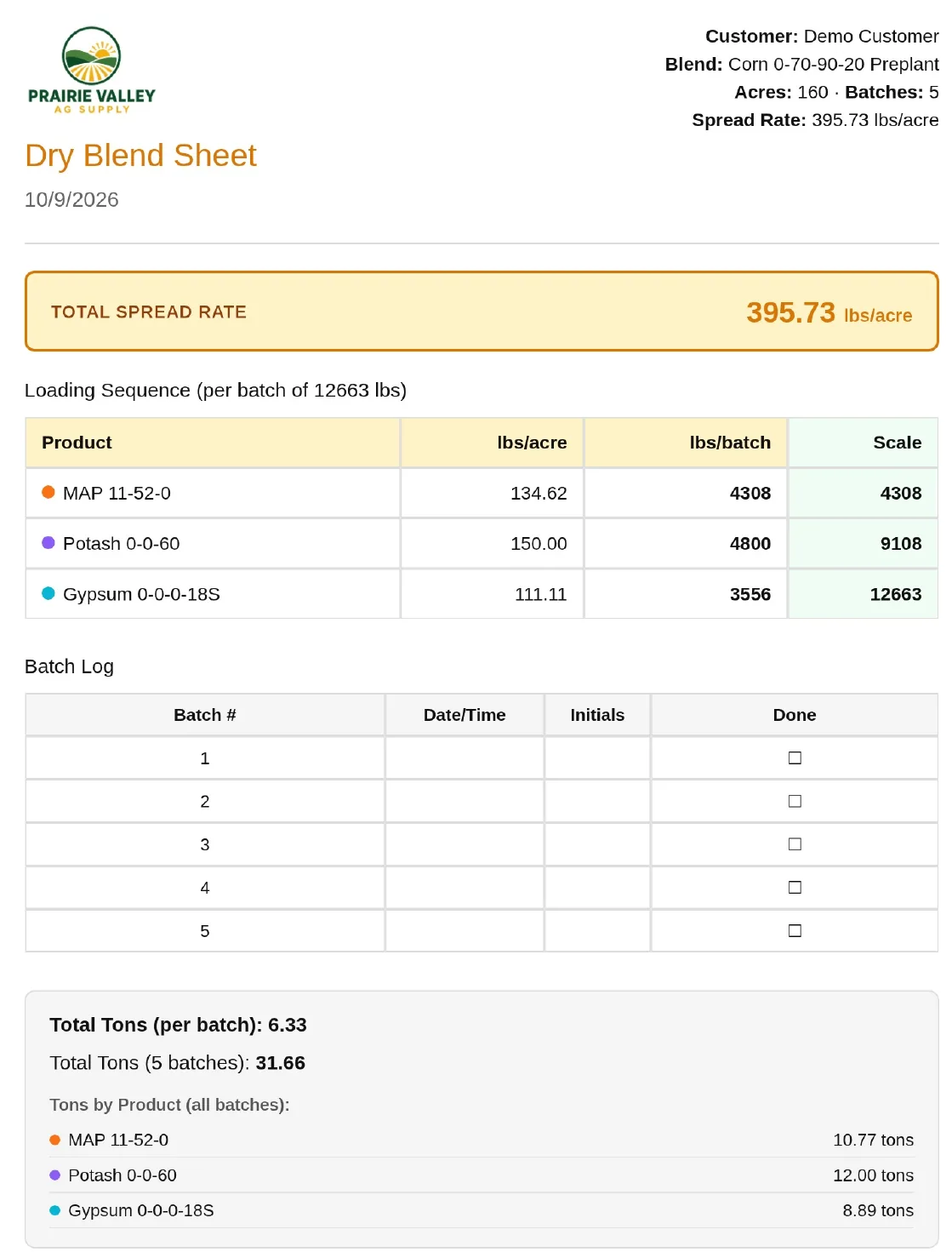Click the "Initials" column header
Screen dimensions: 952x1252
point(597,715)
